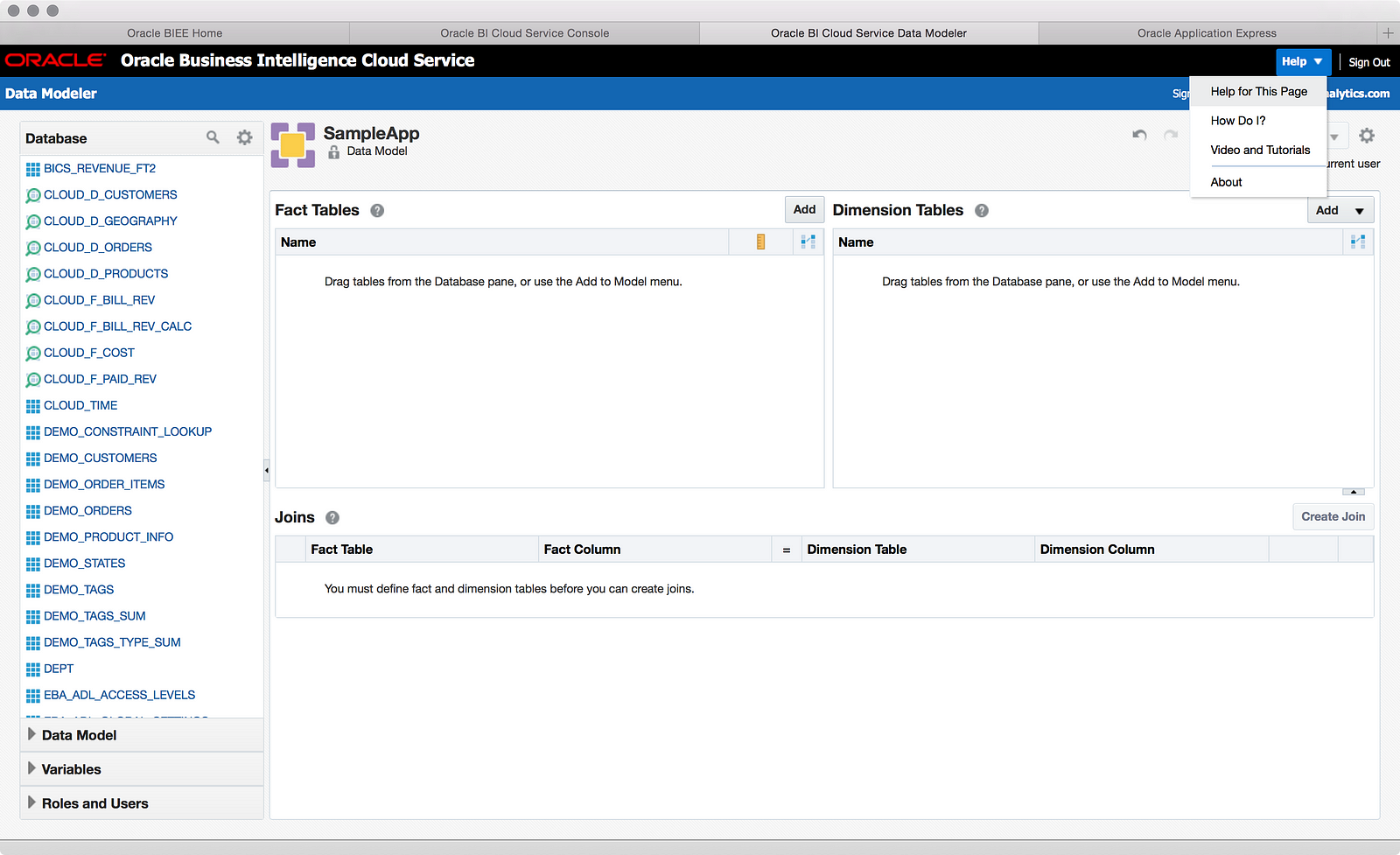Open the CLOUD_F_PAID_REV view
This screenshot has width=1400, height=855.
(x=100, y=379)
